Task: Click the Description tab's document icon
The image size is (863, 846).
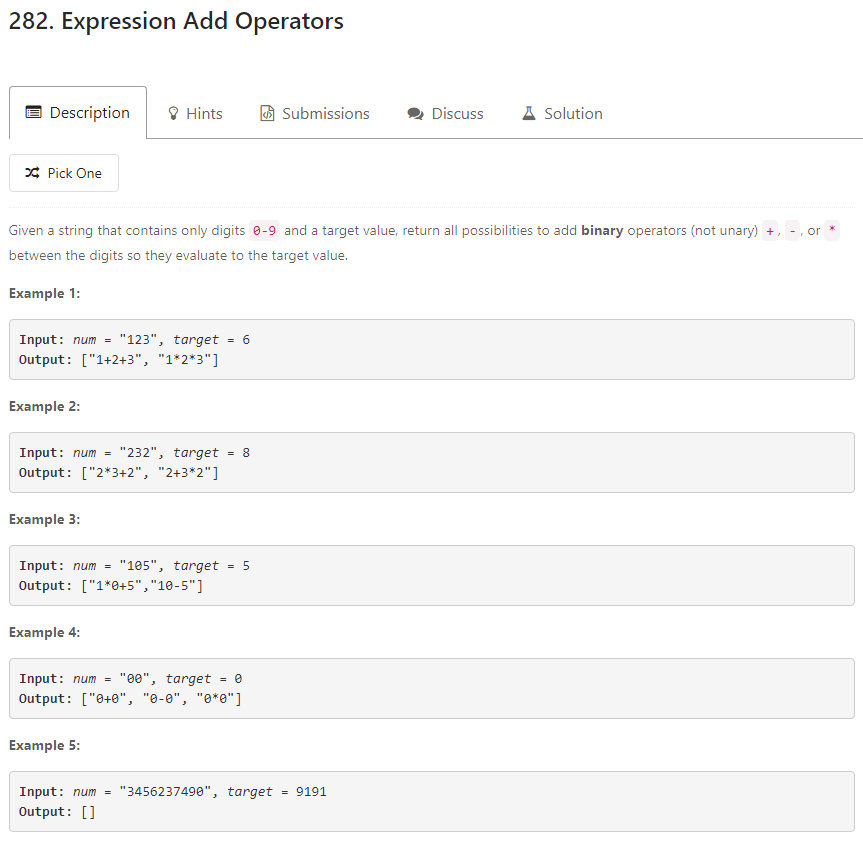Action: [36, 112]
